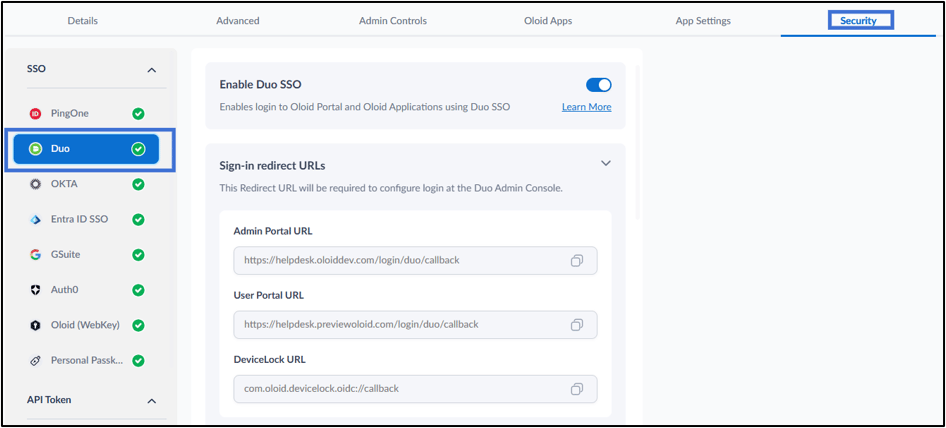Click the User Portal URL field
The width and height of the screenshot is (946, 428).
click(x=415, y=325)
